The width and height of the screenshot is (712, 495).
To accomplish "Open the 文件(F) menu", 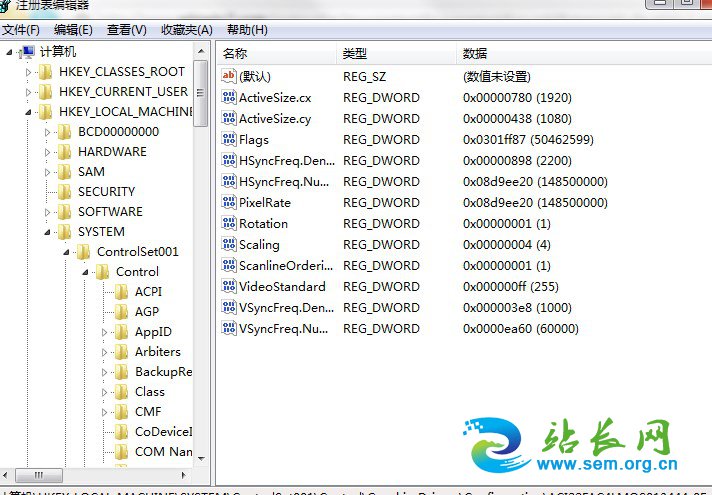I will pyautogui.click(x=21, y=30).
